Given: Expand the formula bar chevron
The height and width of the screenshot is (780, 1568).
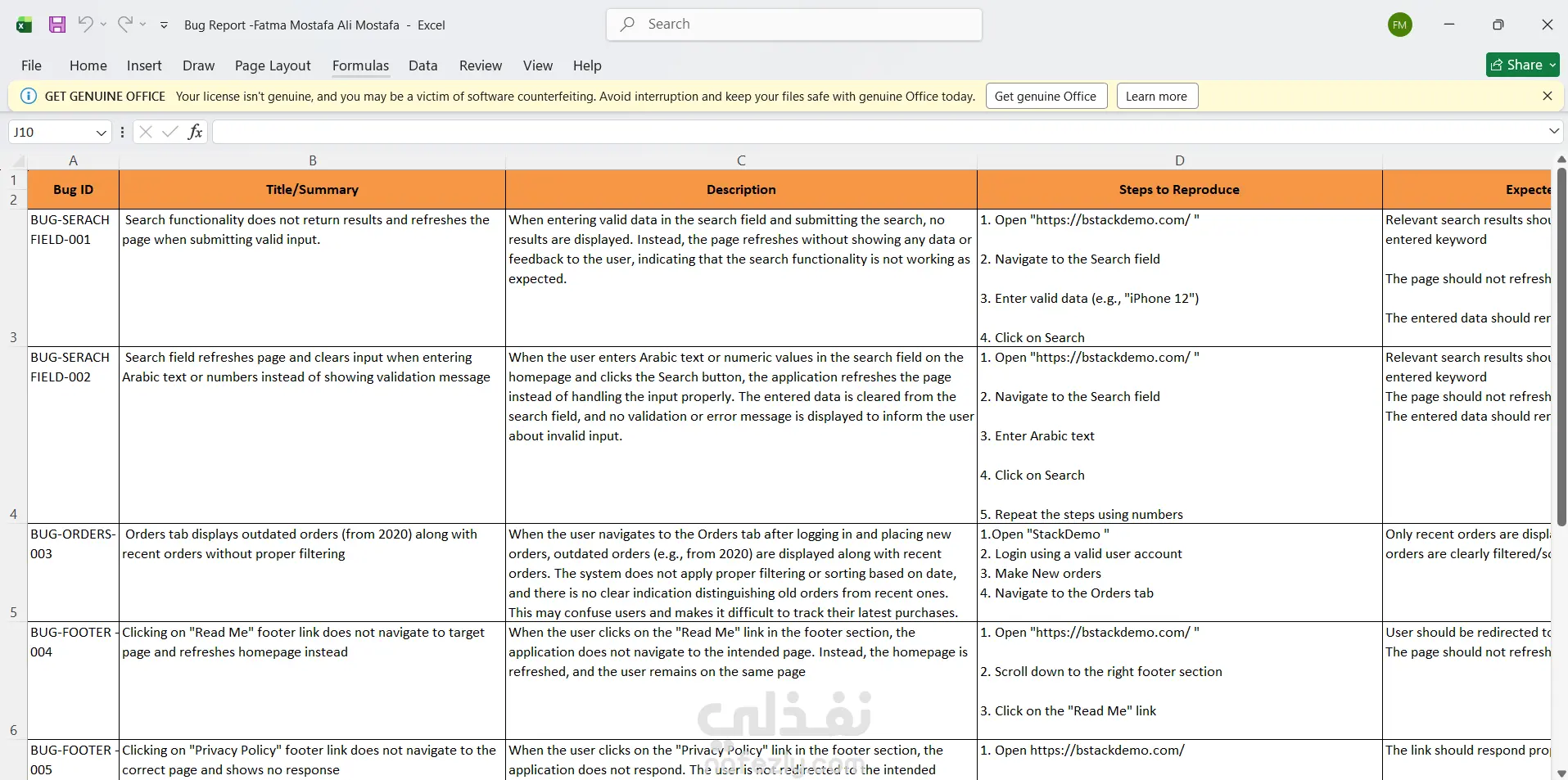Looking at the screenshot, I should [x=1554, y=131].
